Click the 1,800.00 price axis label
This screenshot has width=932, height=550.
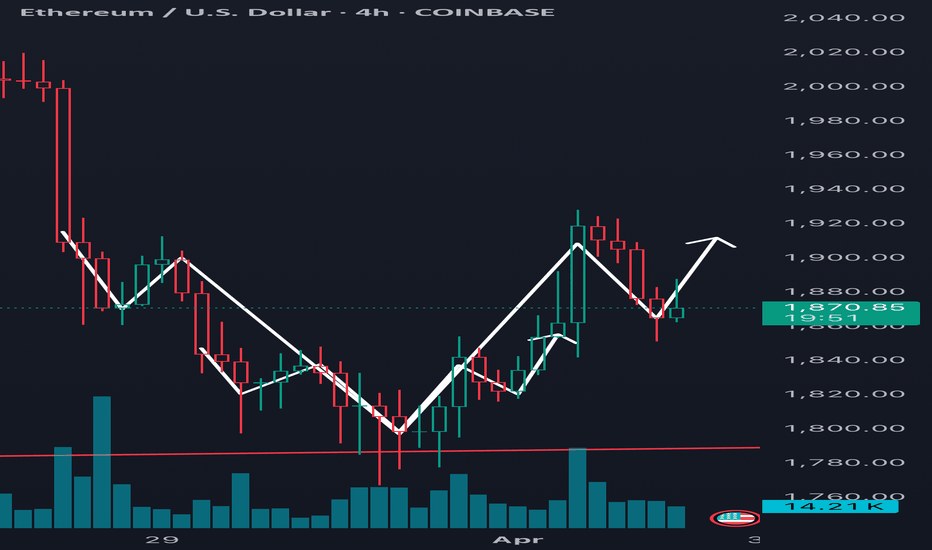click(x=844, y=428)
